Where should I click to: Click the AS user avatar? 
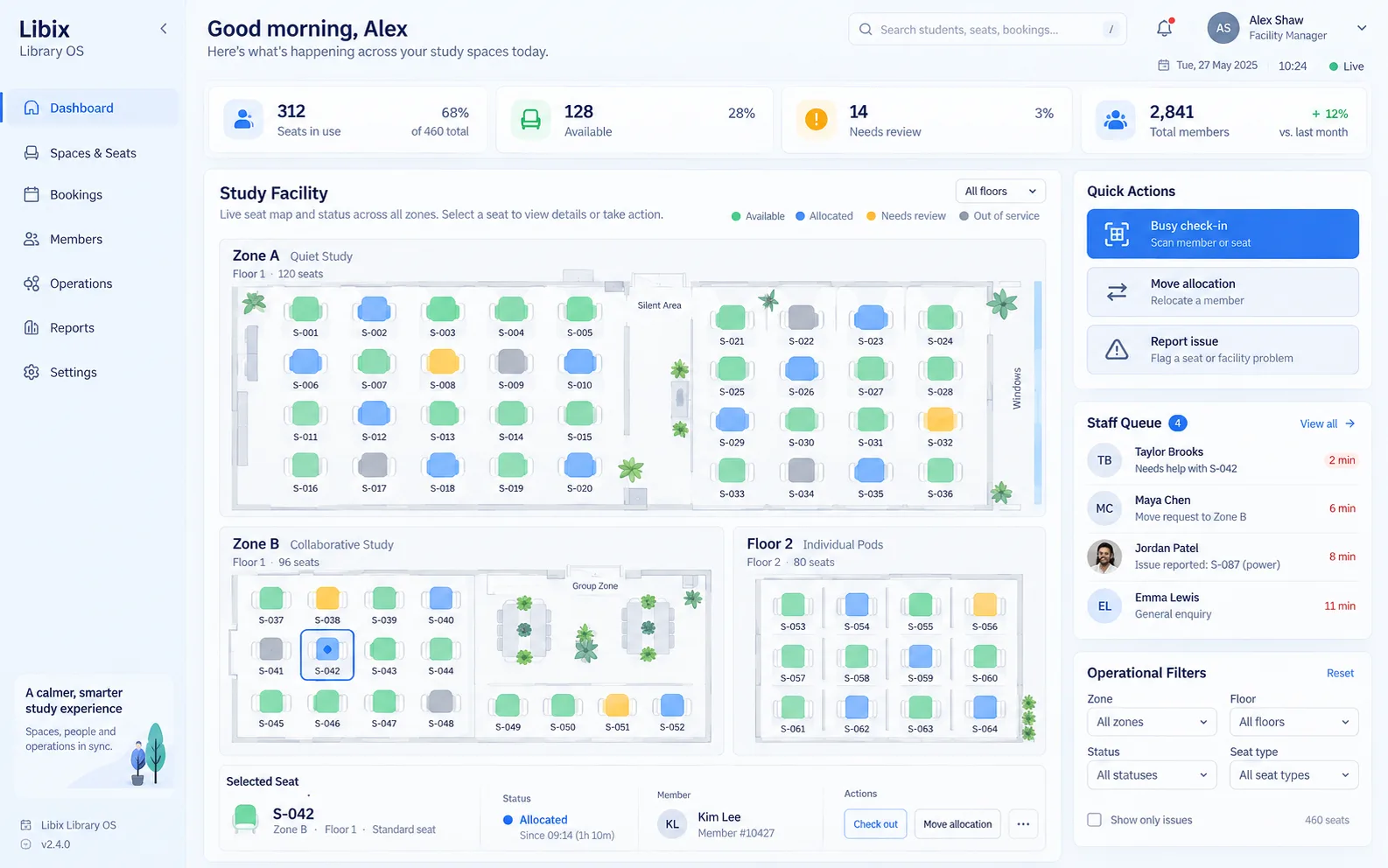pyautogui.click(x=1223, y=28)
